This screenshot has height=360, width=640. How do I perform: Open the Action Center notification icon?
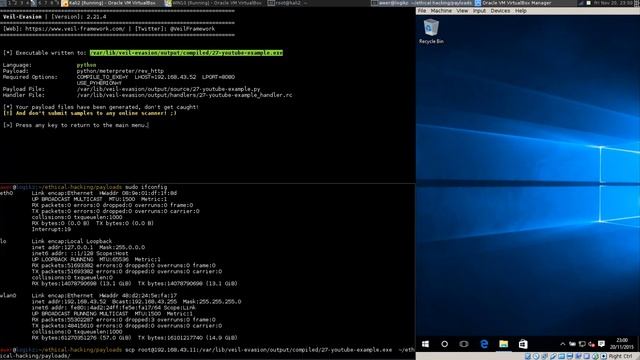coord(601,344)
